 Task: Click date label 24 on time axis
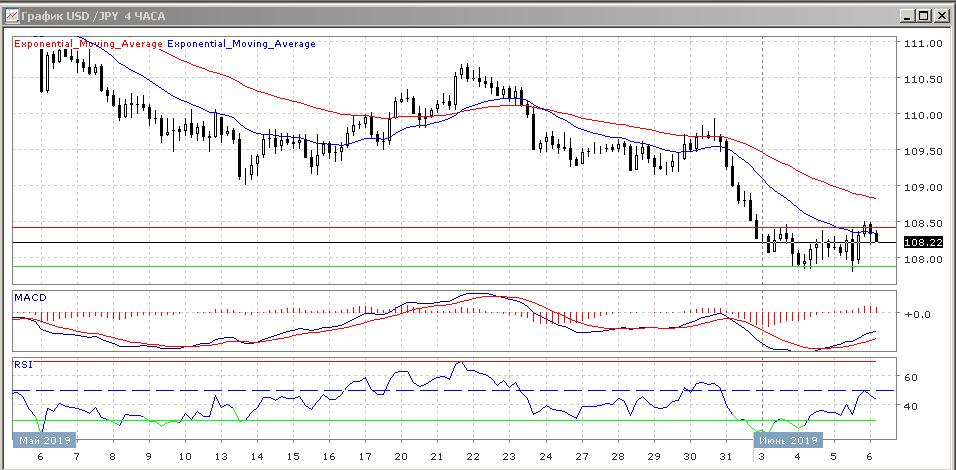[x=546, y=457]
